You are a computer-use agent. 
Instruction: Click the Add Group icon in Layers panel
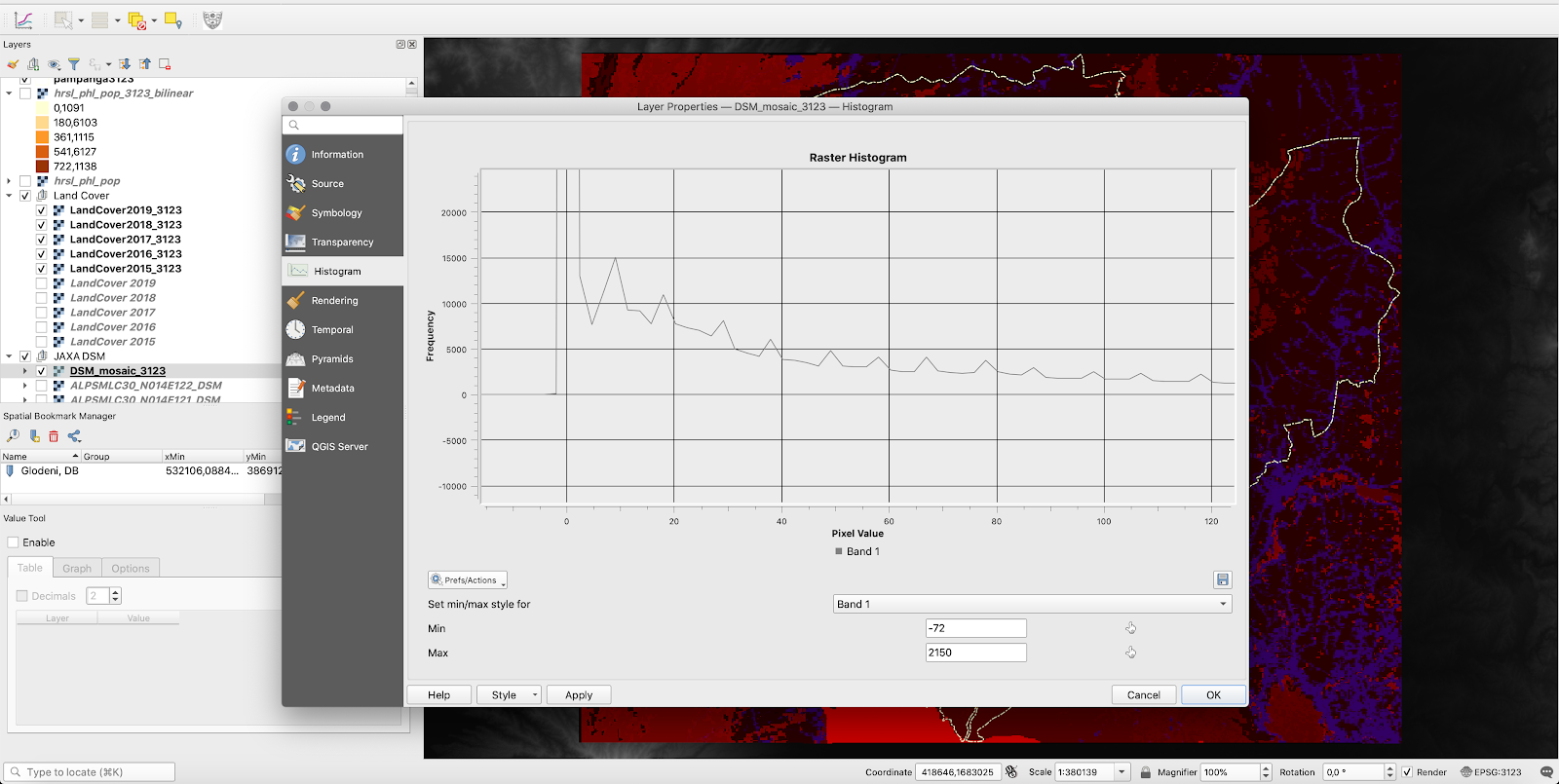33,64
